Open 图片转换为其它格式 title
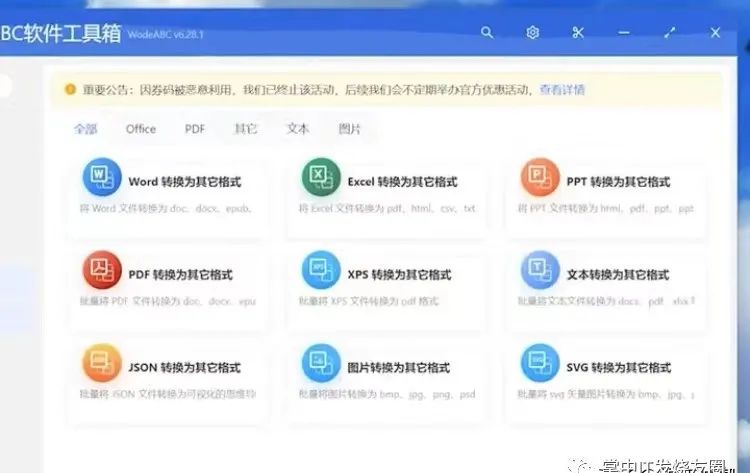This screenshot has height=473, width=750. [398, 367]
